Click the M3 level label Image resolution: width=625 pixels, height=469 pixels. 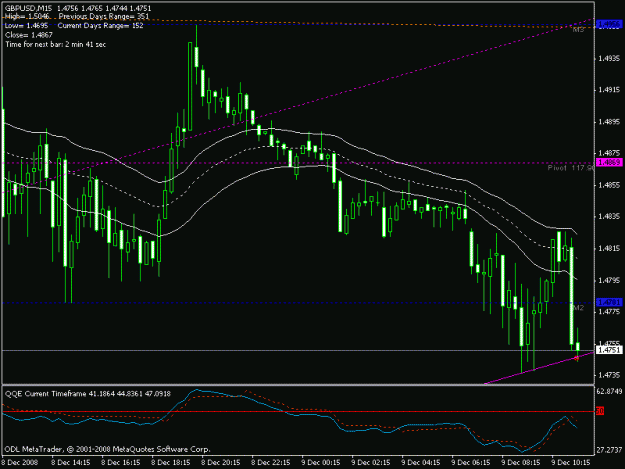pyautogui.click(x=578, y=29)
